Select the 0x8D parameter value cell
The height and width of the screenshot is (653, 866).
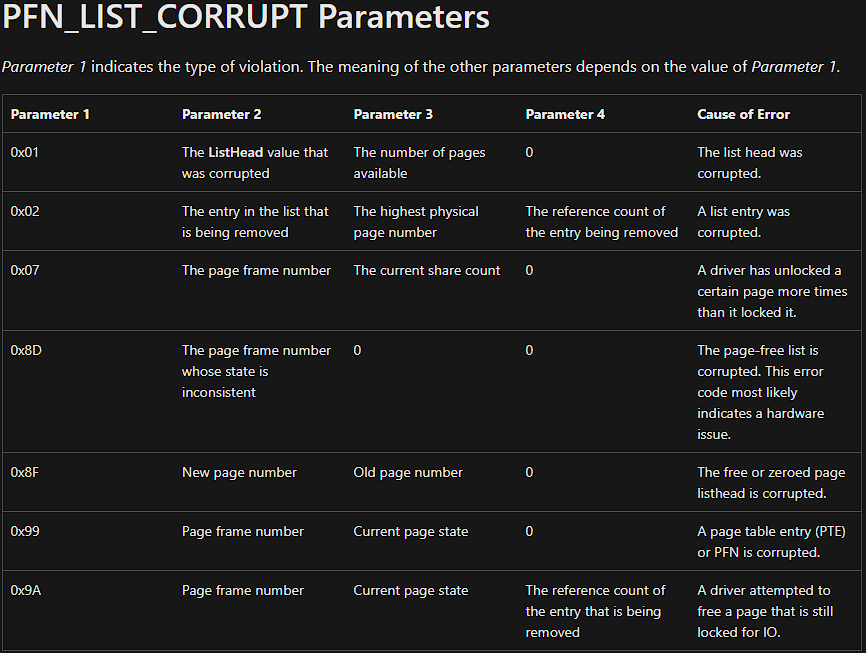[26, 350]
